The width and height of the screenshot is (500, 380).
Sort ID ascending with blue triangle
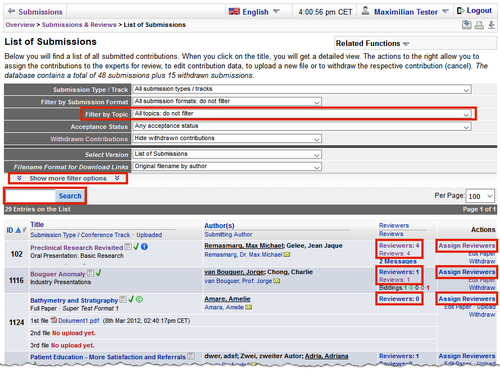(18, 230)
